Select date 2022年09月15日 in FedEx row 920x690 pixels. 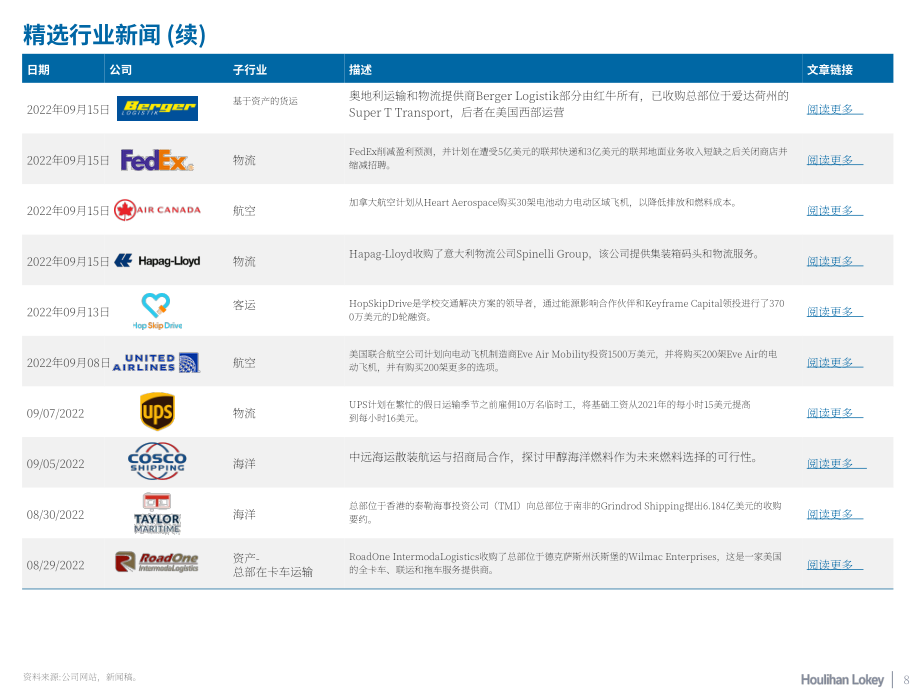coord(68,160)
